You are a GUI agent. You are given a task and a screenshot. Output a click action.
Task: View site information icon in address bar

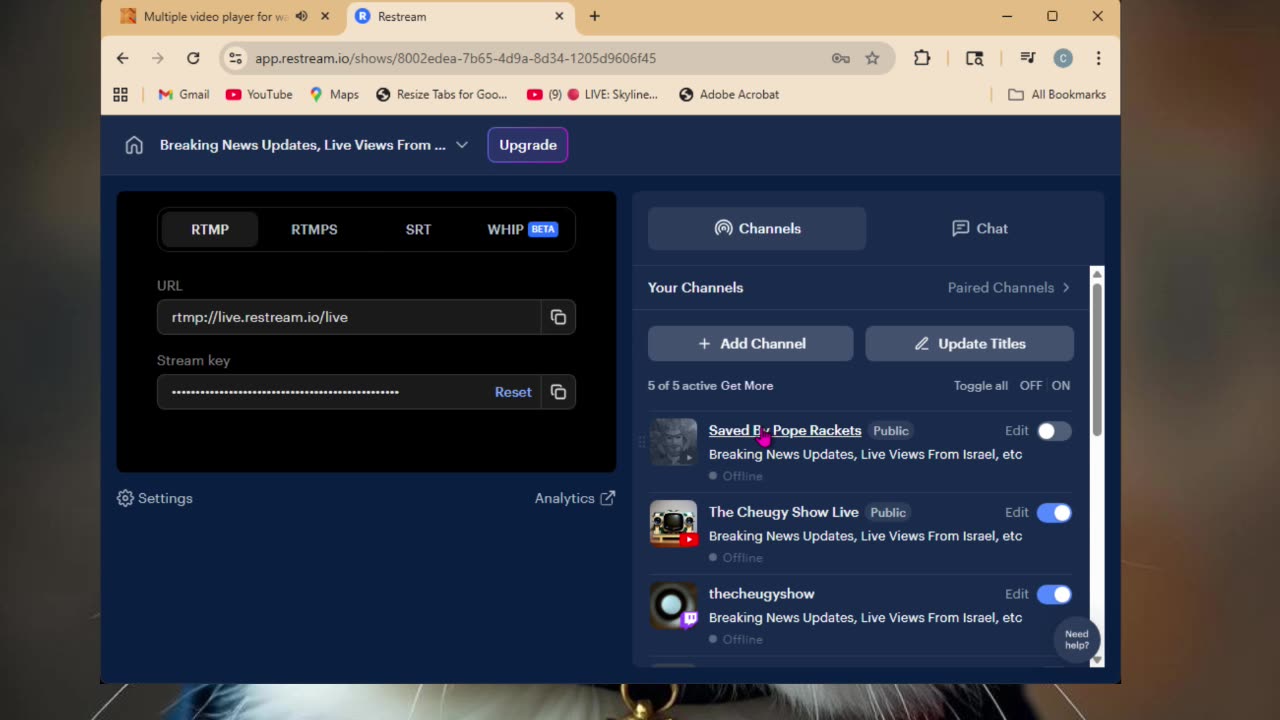point(235,58)
